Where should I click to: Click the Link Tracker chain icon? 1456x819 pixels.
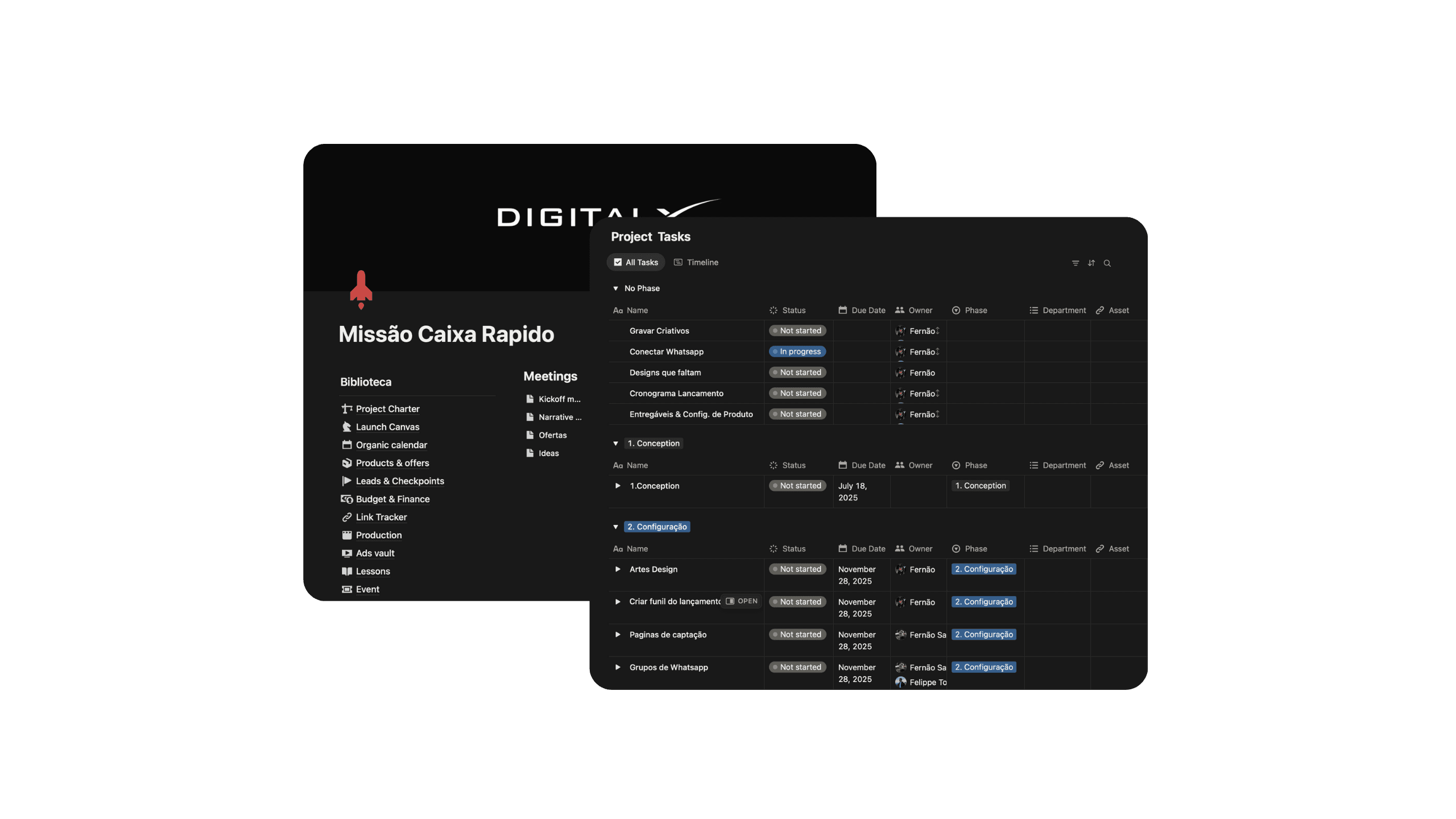(346, 517)
